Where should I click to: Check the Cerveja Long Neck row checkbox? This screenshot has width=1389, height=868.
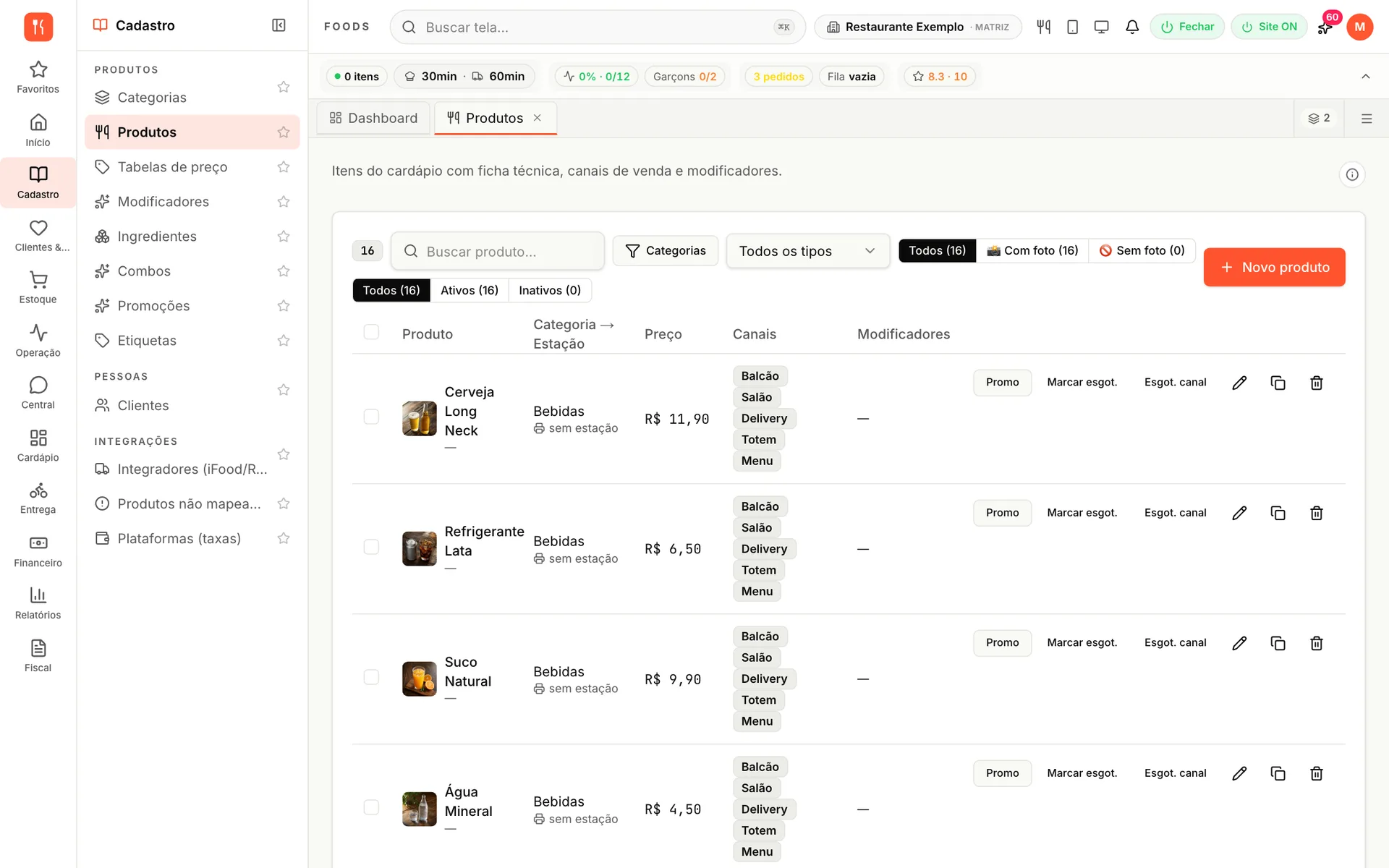371,417
